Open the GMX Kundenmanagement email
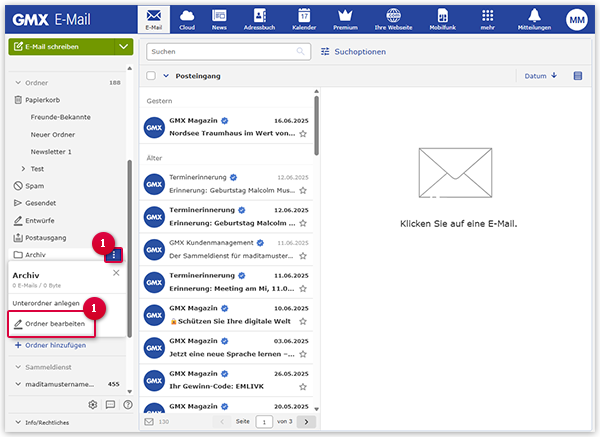Image resolution: width=600 pixels, height=437 pixels. (226, 249)
